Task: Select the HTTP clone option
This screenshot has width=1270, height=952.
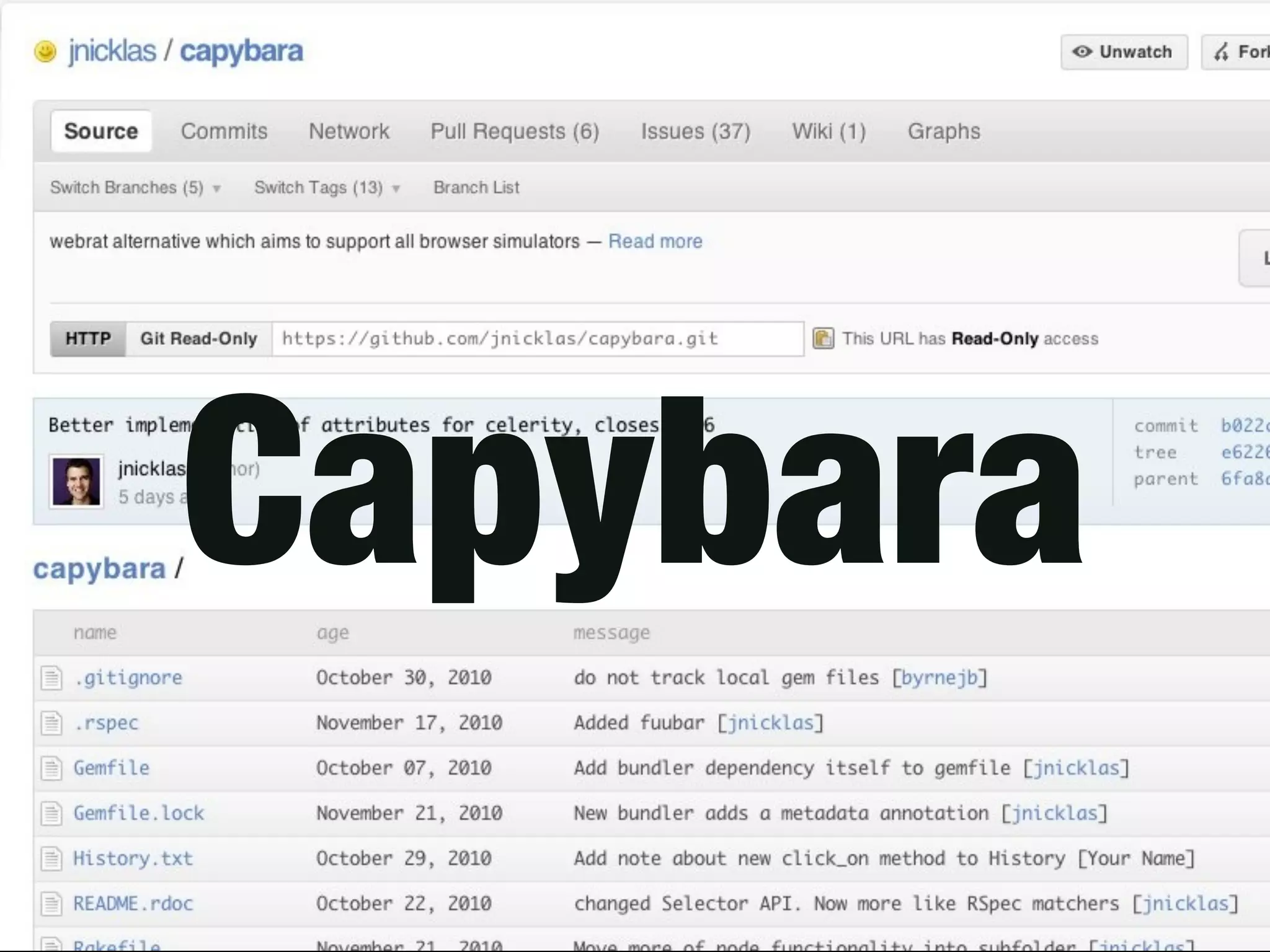Action: click(88, 338)
